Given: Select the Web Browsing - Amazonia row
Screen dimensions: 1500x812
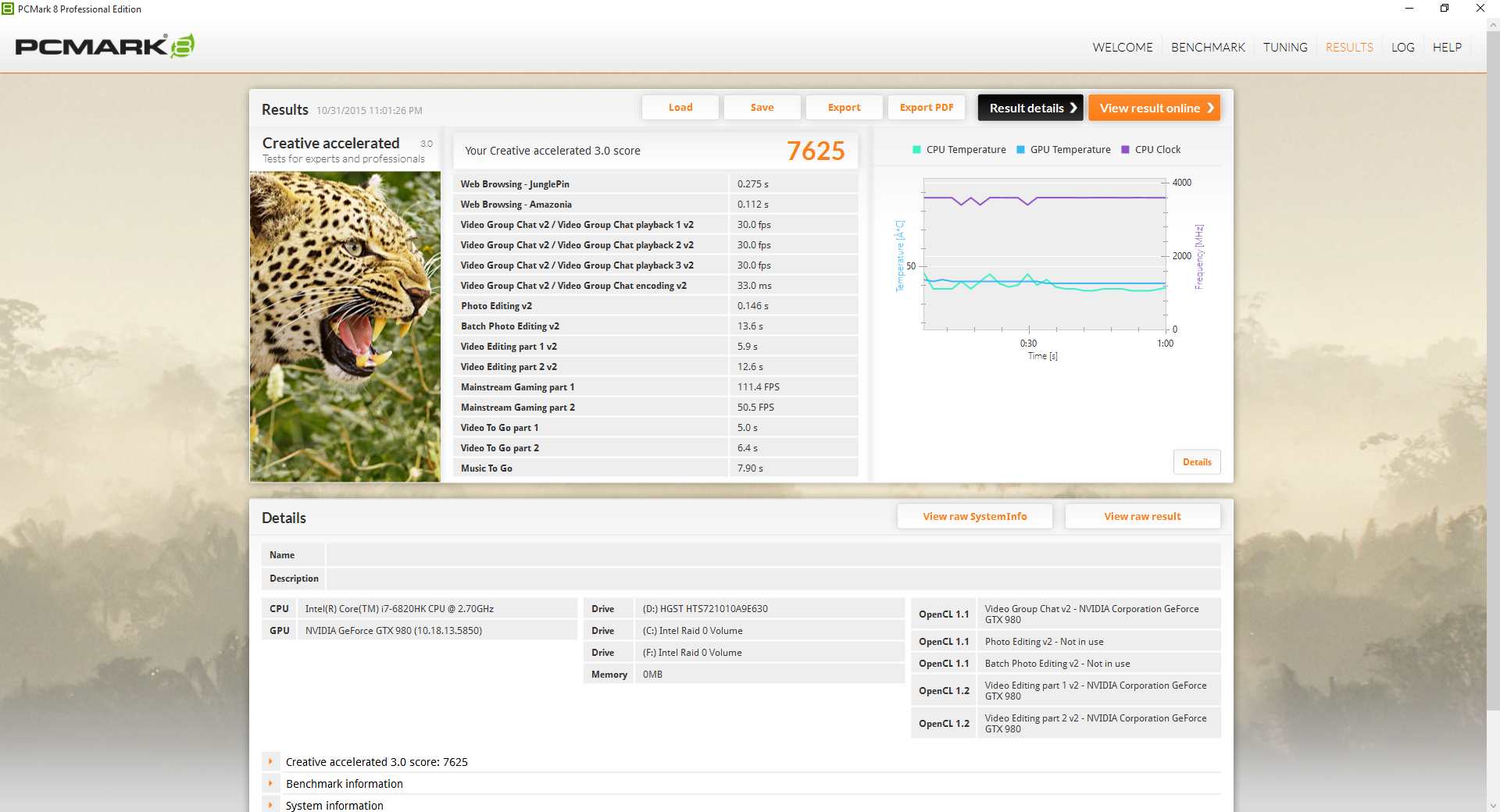Looking at the screenshot, I should 655,205.
